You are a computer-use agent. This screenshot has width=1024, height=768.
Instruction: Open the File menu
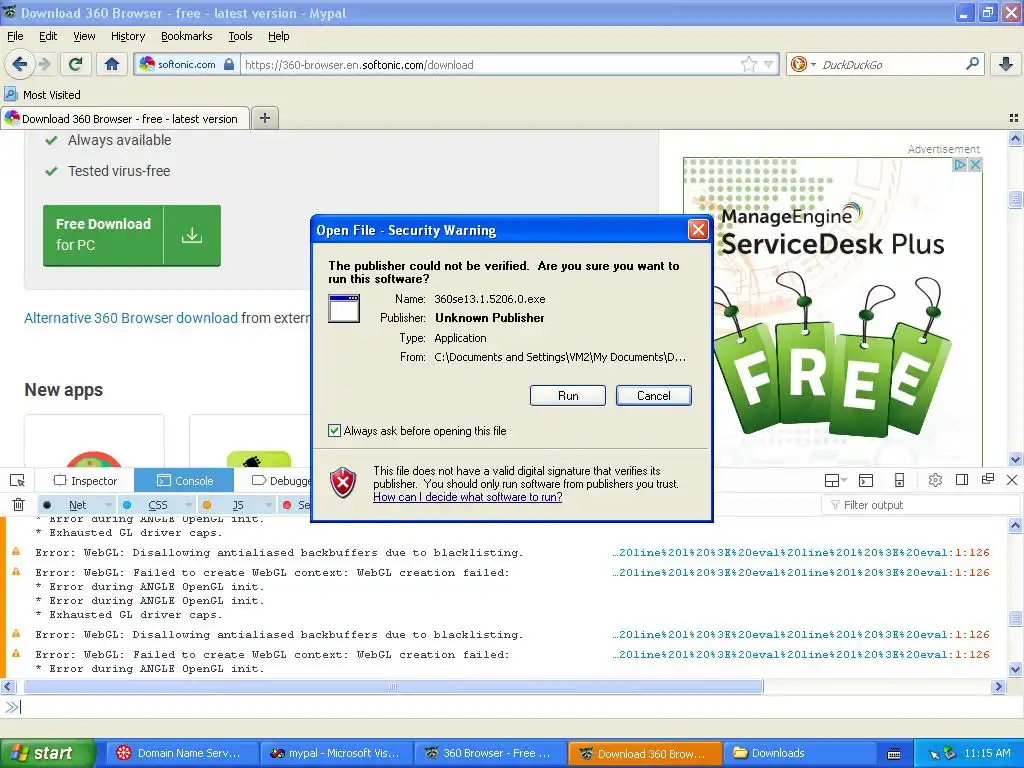(x=15, y=36)
